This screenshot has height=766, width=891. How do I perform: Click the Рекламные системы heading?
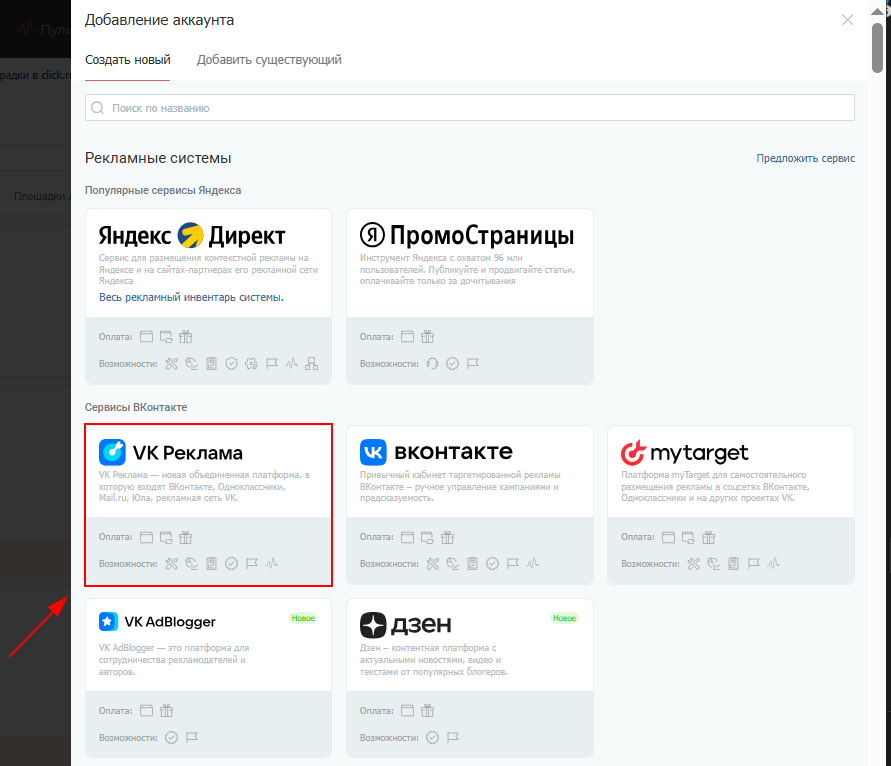click(158, 158)
